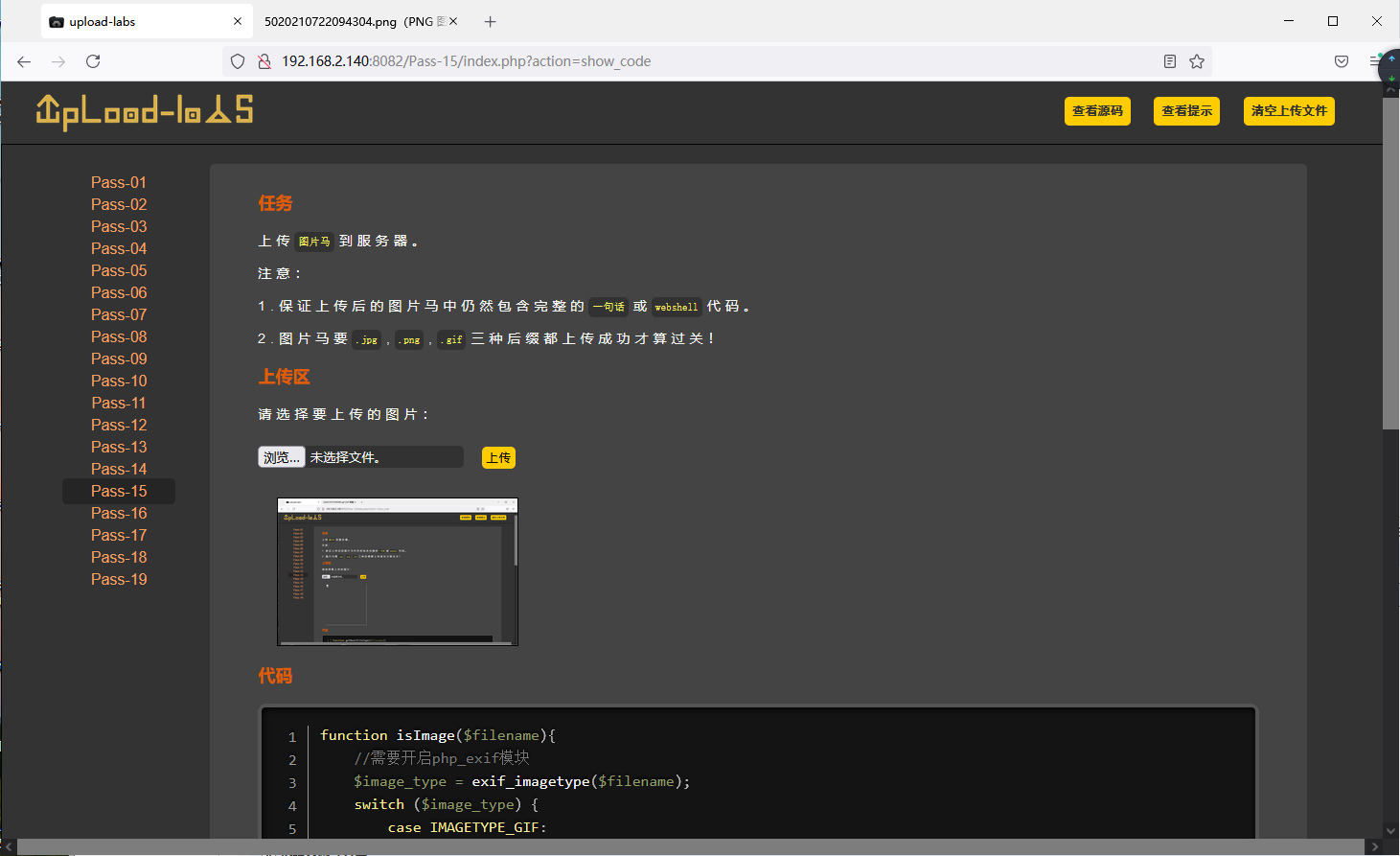Navigate to Pass-09
The height and width of the screenshot is (856, 1400).
[119, 359]
